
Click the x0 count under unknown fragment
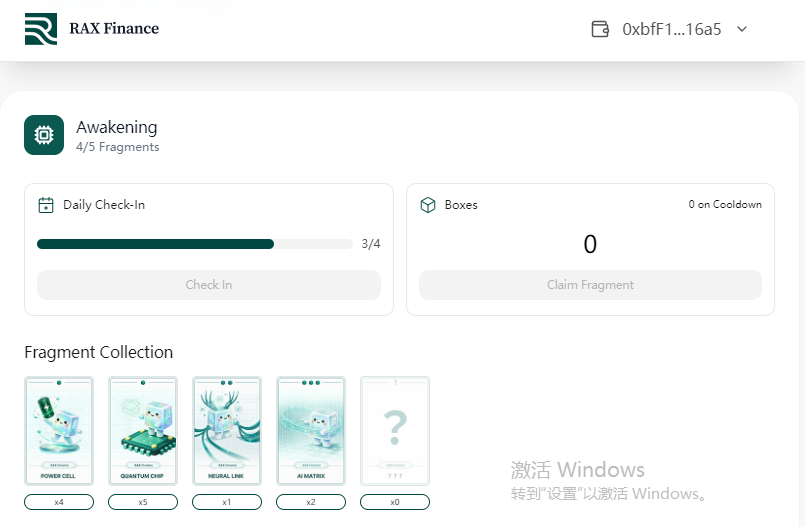coord(395,502)
